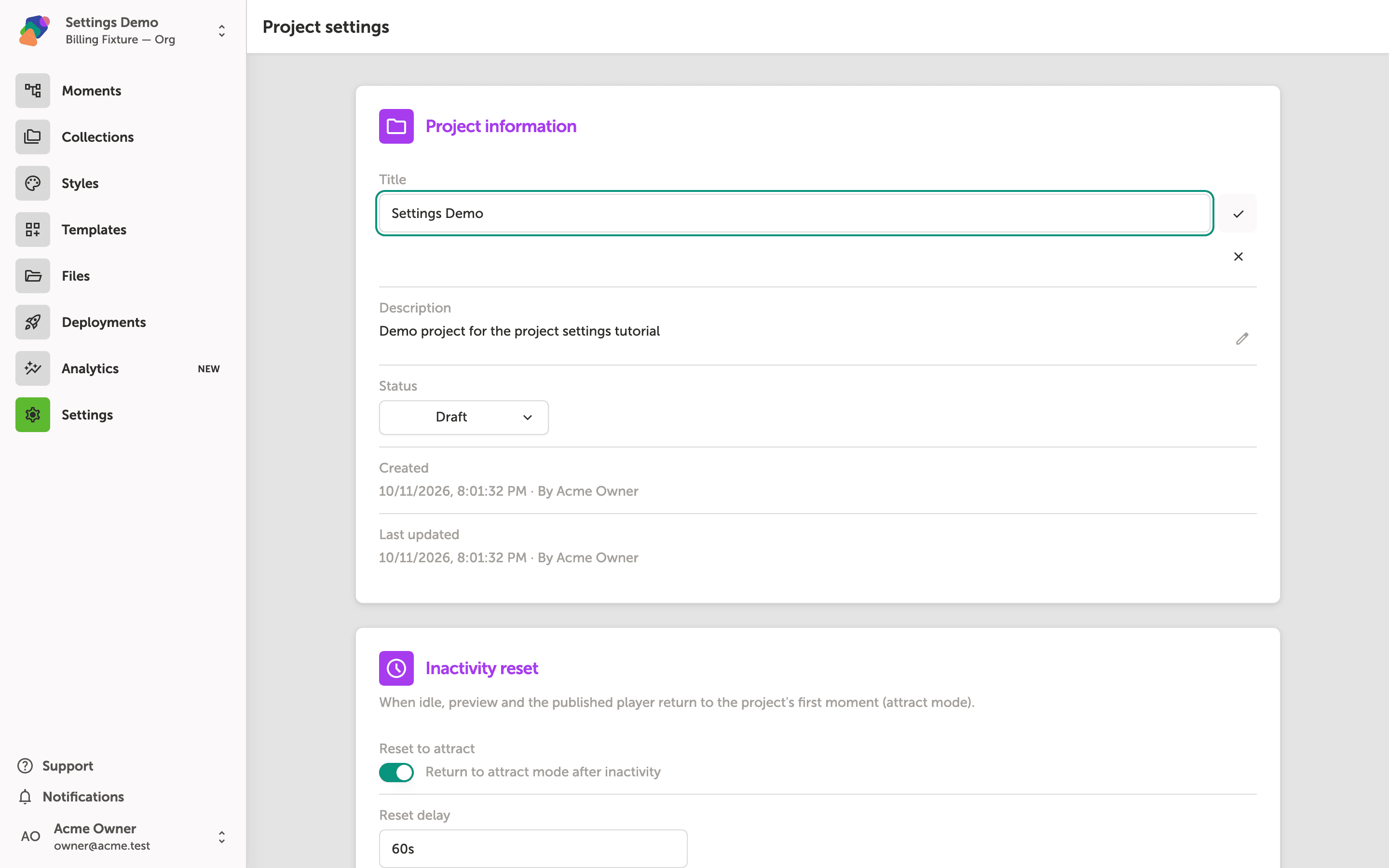Screen dimensions: 1389x868
Task: Select the Styles menu label
Action: [81, 183]
